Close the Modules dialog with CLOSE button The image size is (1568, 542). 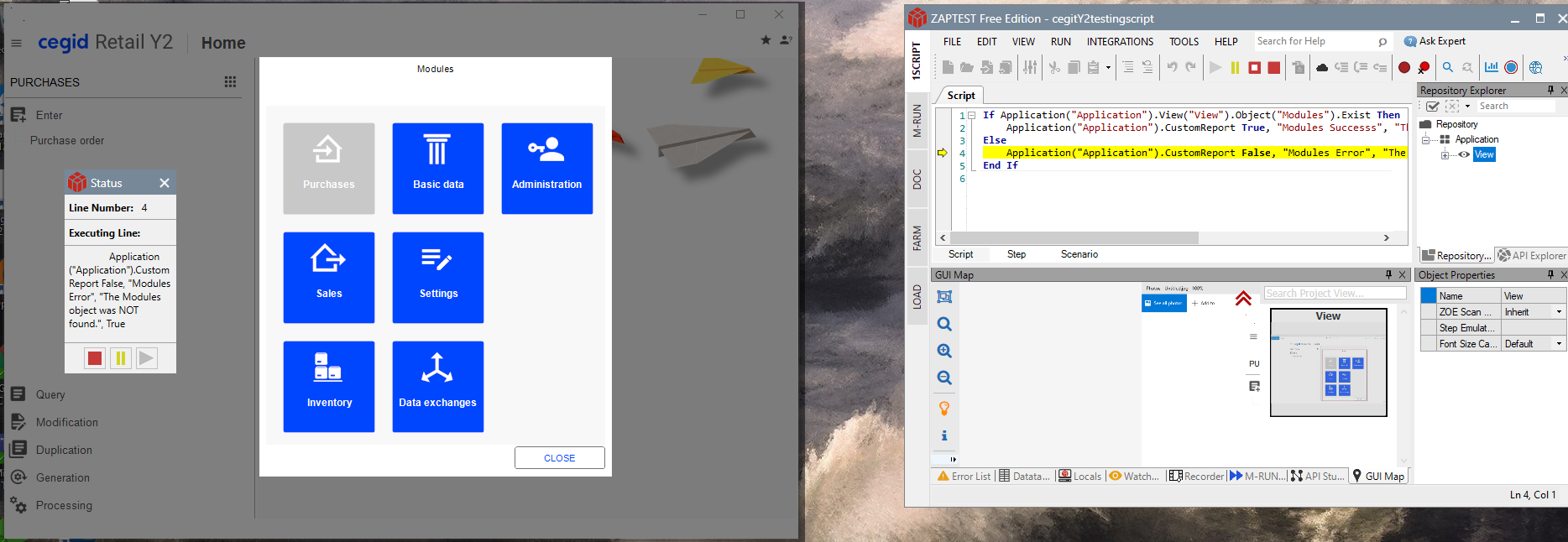(560, 458)
